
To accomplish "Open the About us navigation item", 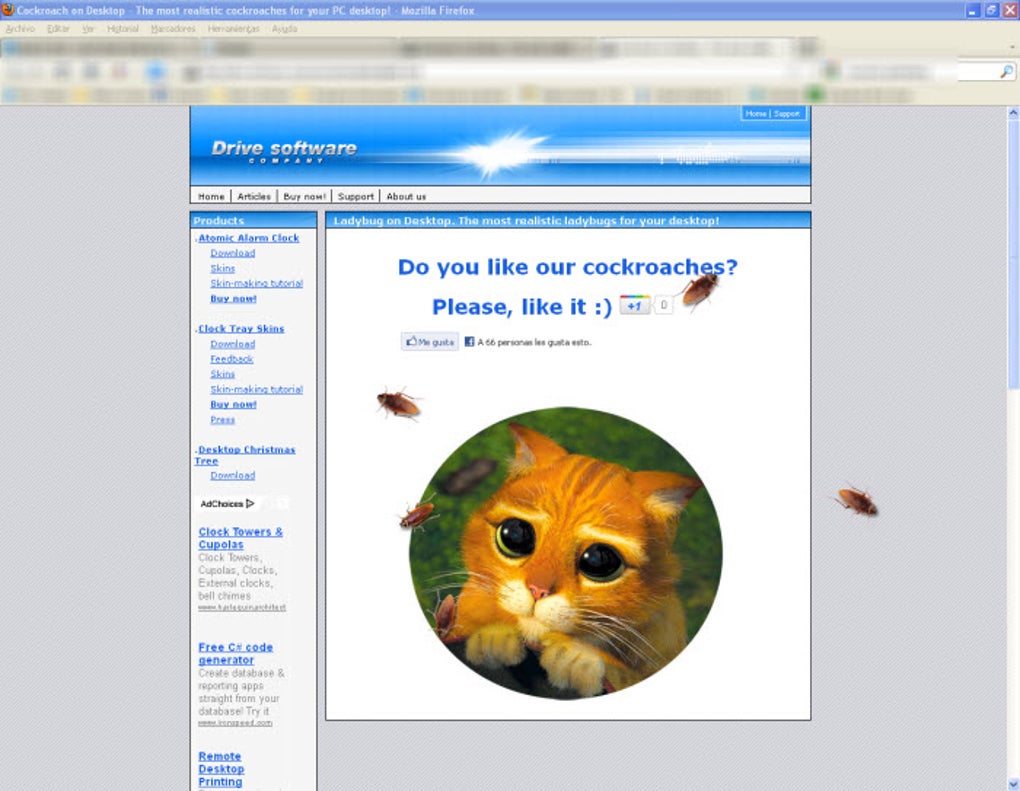I will (406, 196).
